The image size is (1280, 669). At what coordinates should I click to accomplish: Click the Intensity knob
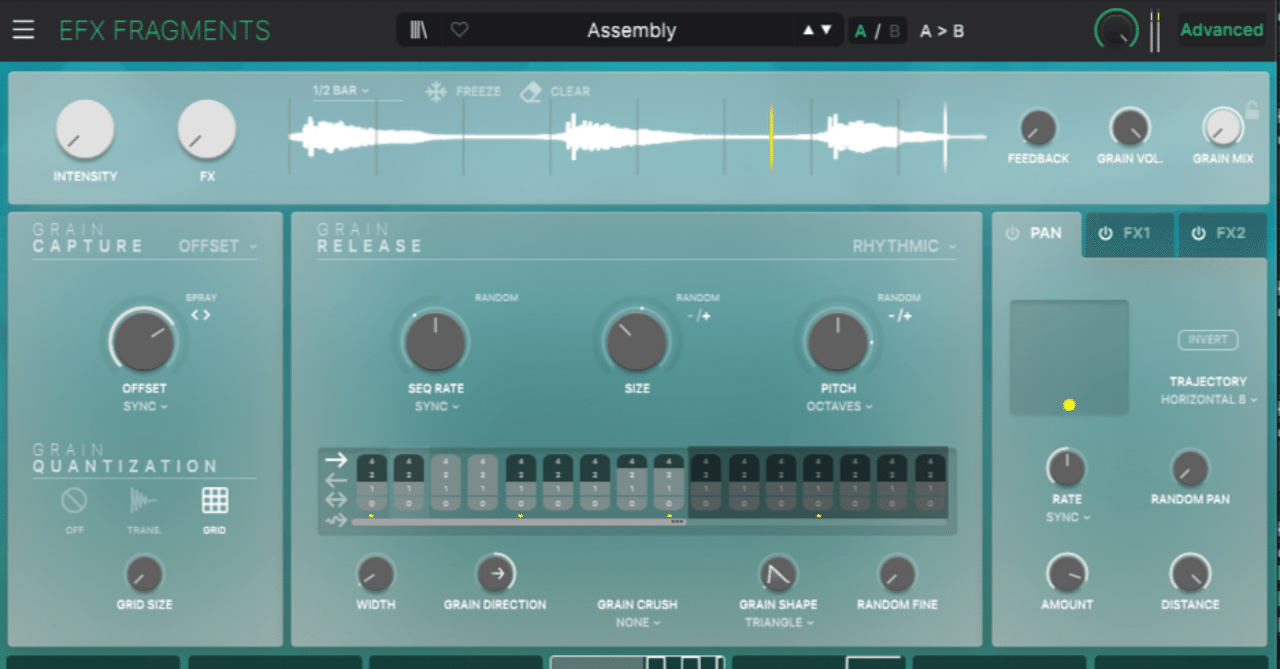pyautogui.click(x=85, y=130)
